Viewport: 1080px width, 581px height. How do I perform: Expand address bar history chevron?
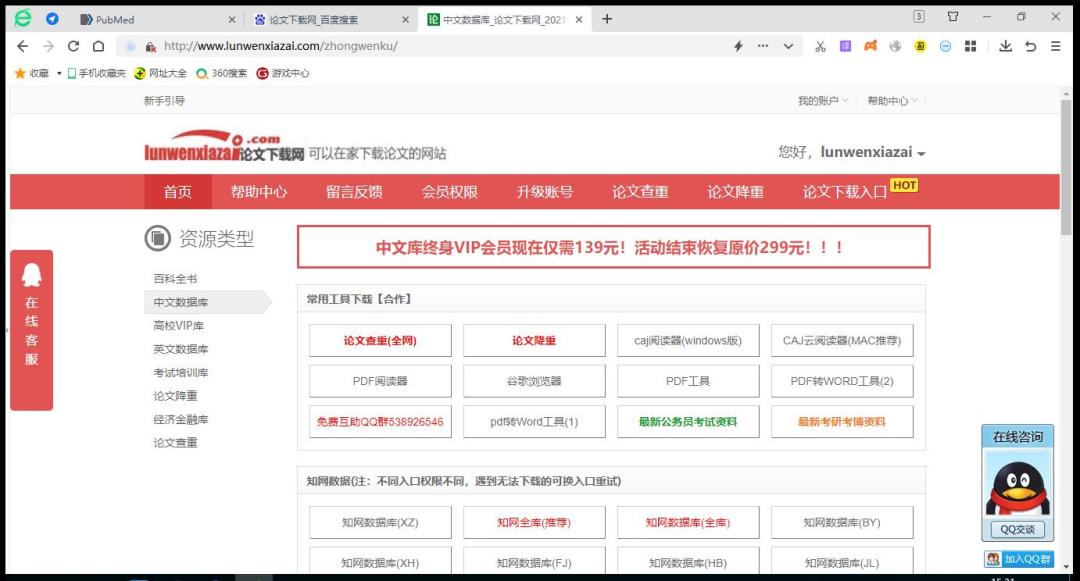click(788, 46)
